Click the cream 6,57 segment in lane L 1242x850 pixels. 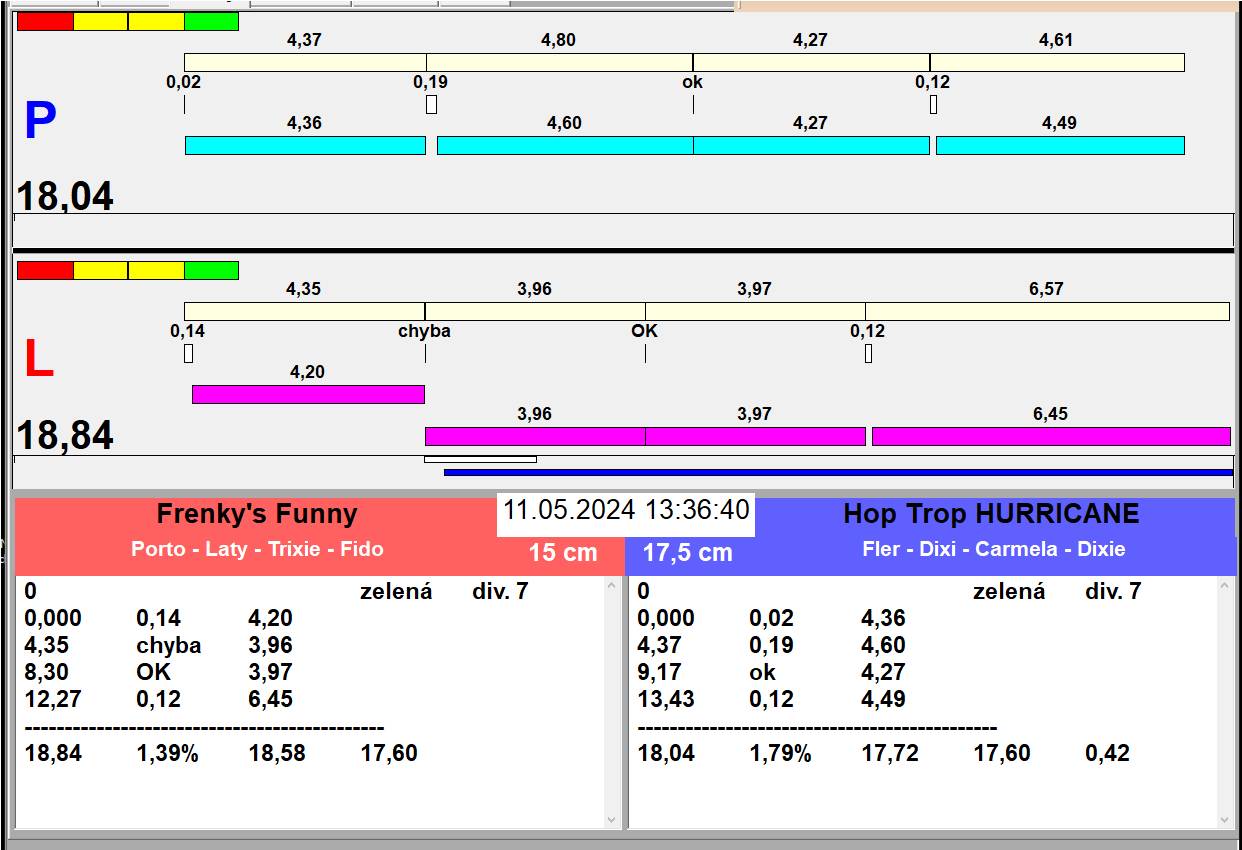click(x=1046, y=312)
